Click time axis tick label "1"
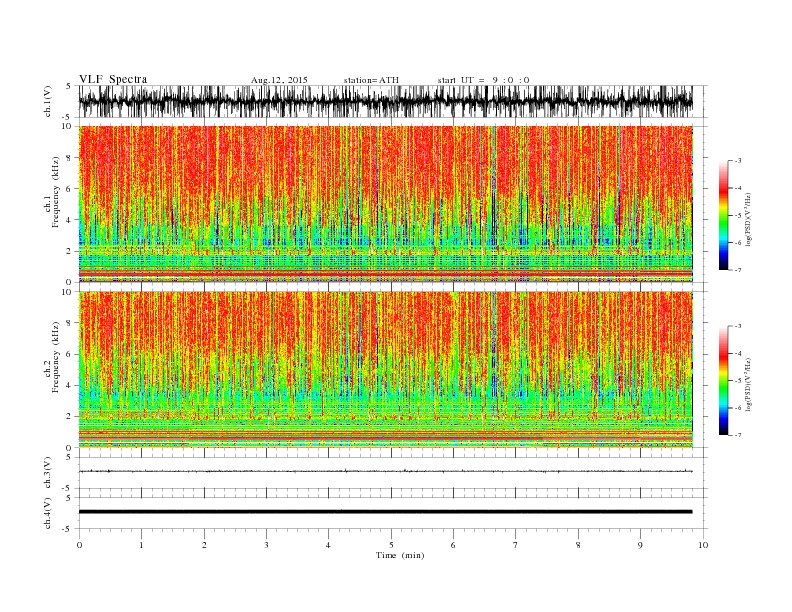The width and height of the screenshot is (792, 612). point(141,545)
